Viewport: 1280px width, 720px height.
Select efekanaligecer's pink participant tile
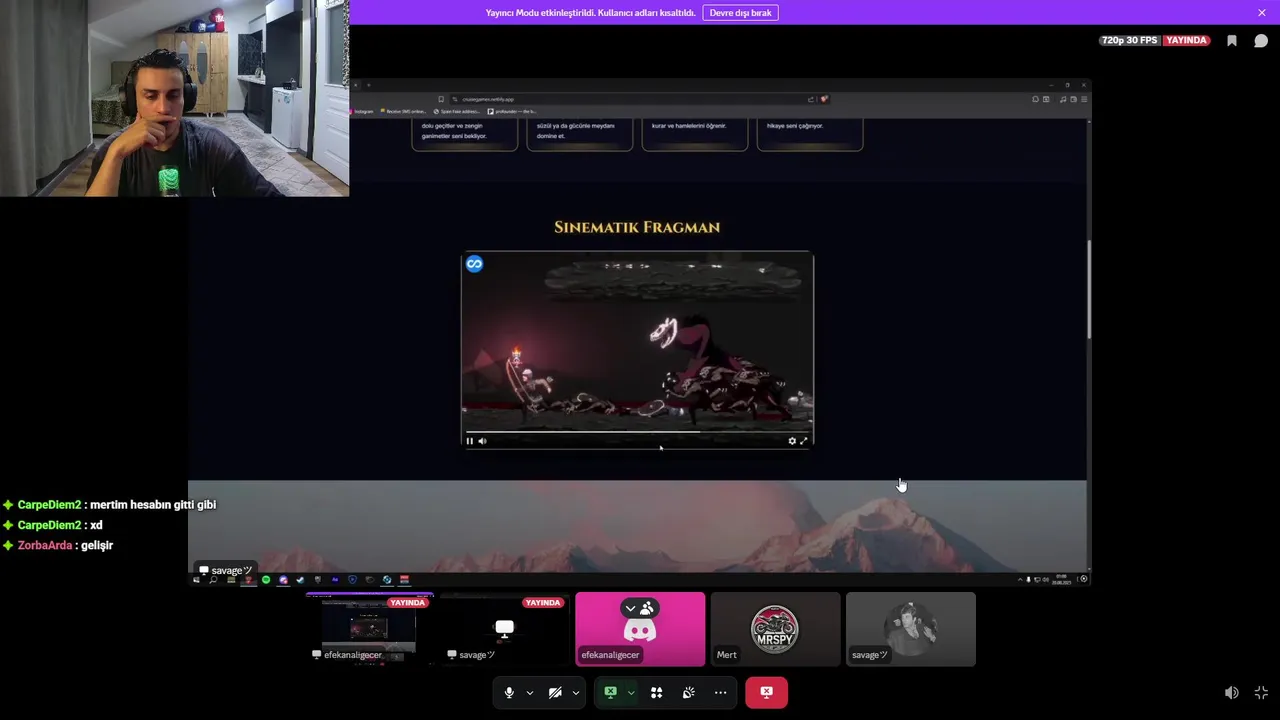pyautogui.click(x=640, y=629)
